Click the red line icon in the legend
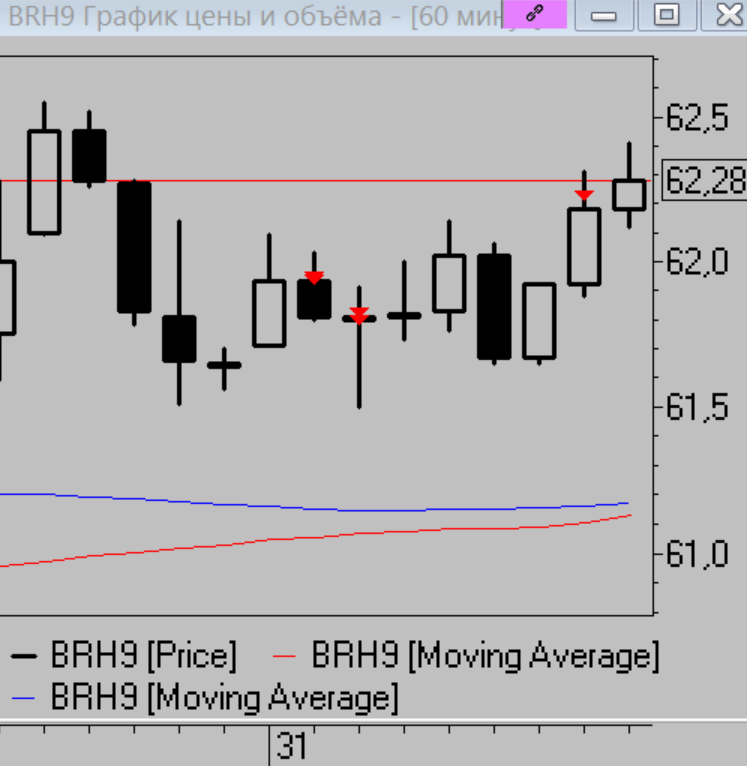Viewport: 747px width, 766px height. (x=286, y=657)
